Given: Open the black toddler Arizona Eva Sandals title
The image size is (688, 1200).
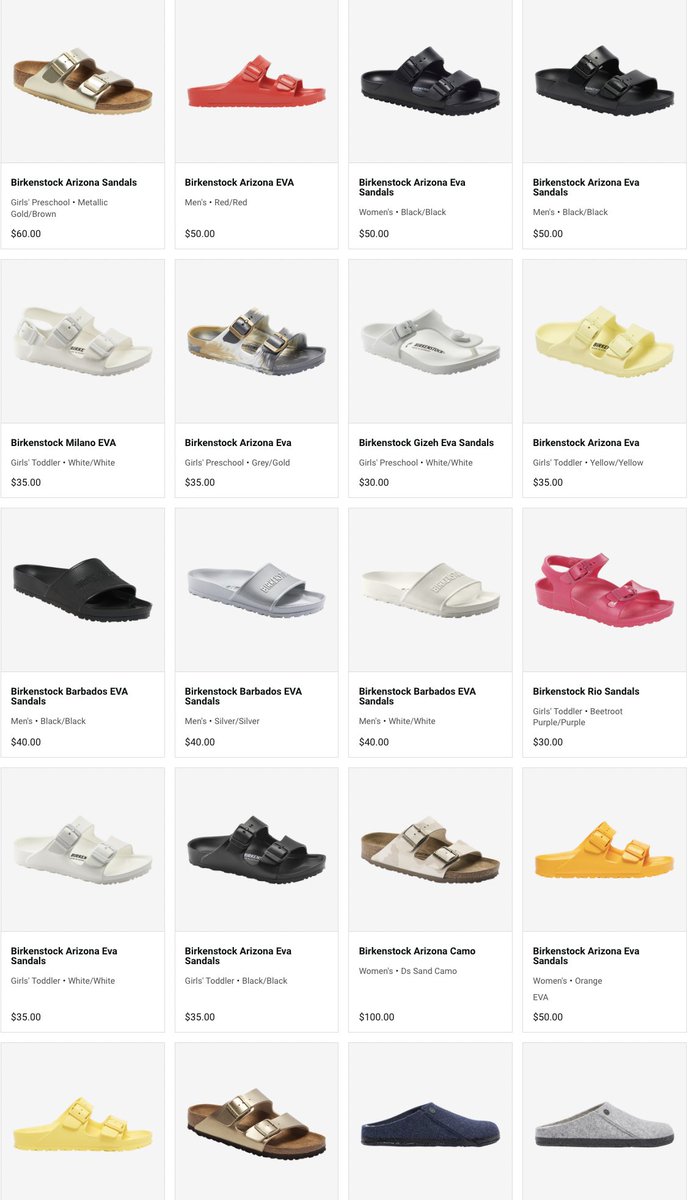Looking at the screenshot, I should click(238, 956).
